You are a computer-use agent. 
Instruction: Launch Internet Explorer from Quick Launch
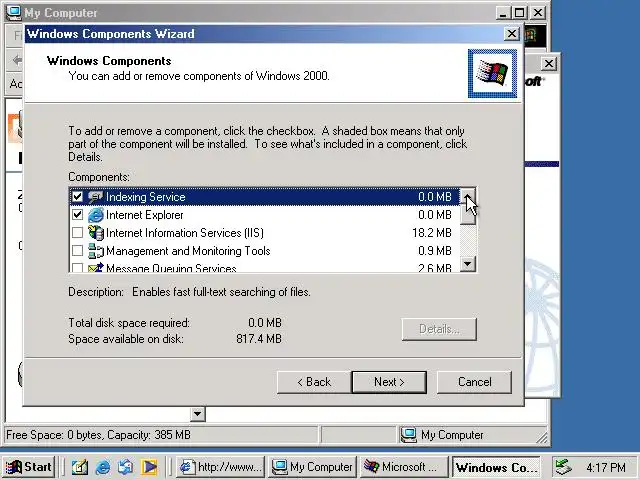[102, 467]
